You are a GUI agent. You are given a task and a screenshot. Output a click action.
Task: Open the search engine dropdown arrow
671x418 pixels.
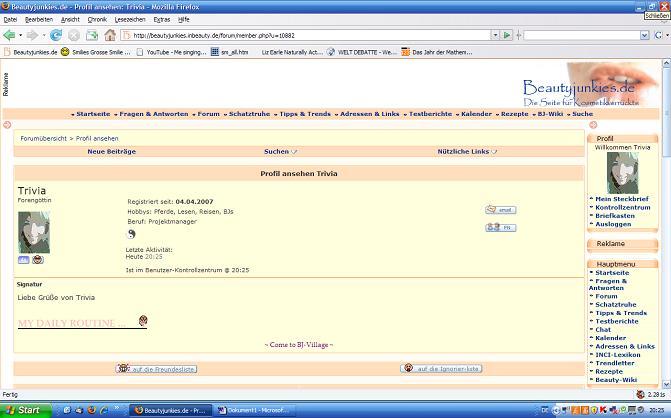pos(644,36)
